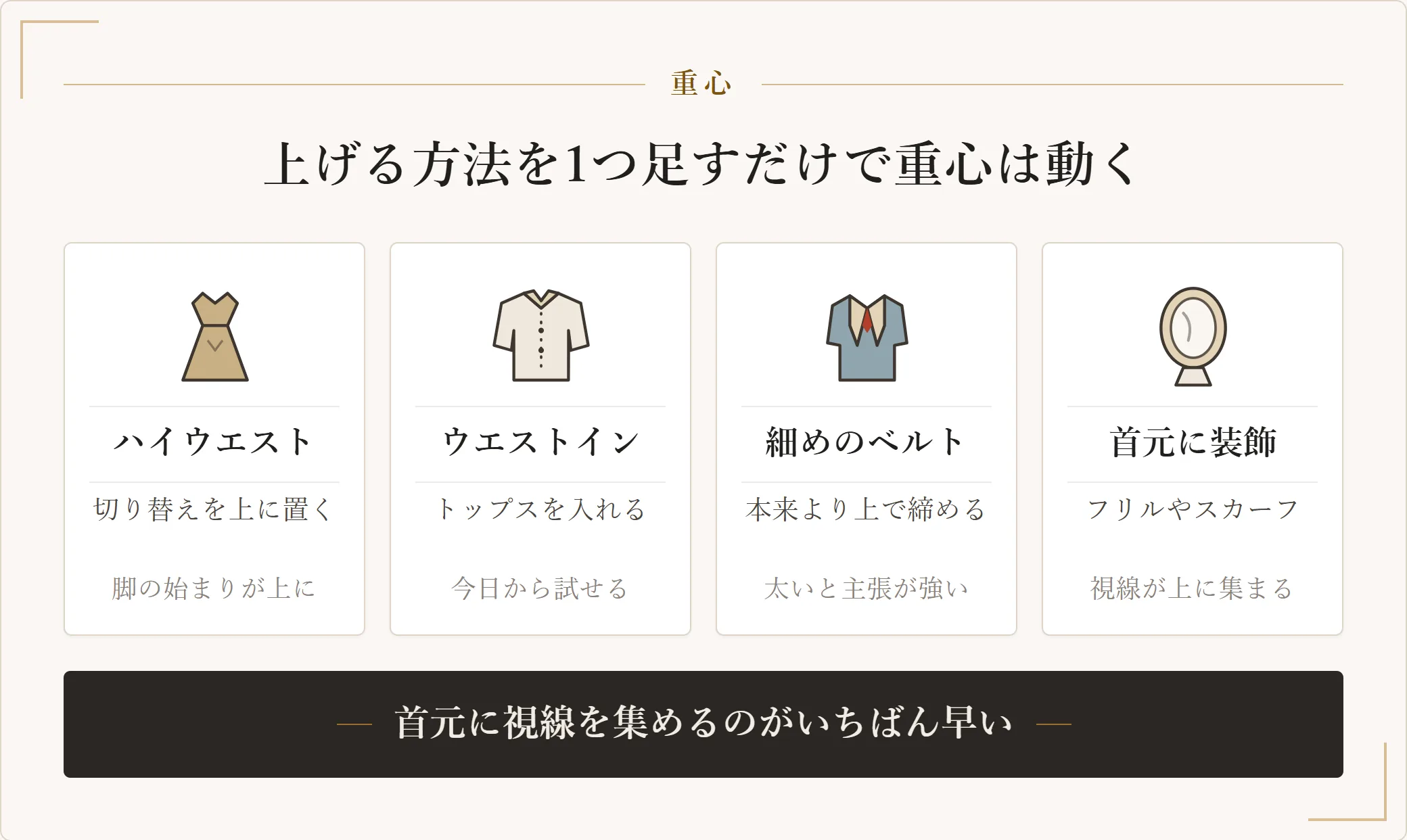Viewport: 1407px width, 840px height.
Task: Select the ウエストイン card title
Action: click(x=540, y=442)
